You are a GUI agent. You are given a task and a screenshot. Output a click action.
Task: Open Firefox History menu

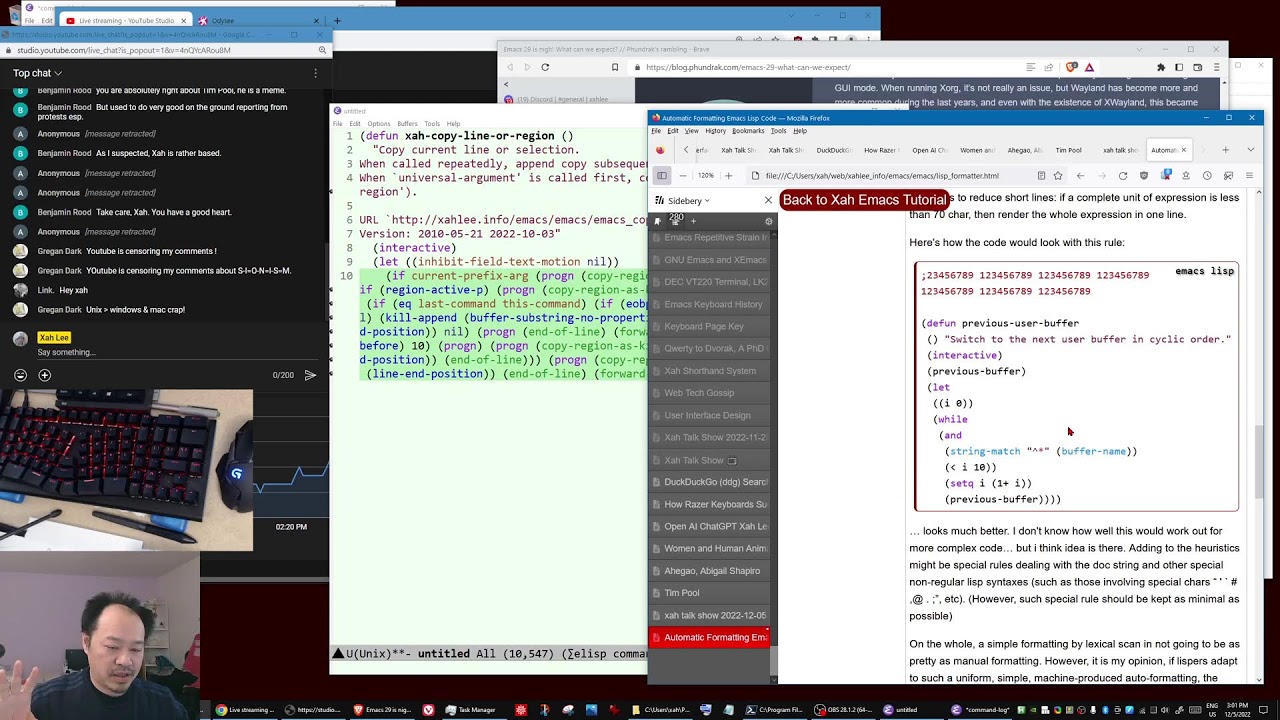715,131
